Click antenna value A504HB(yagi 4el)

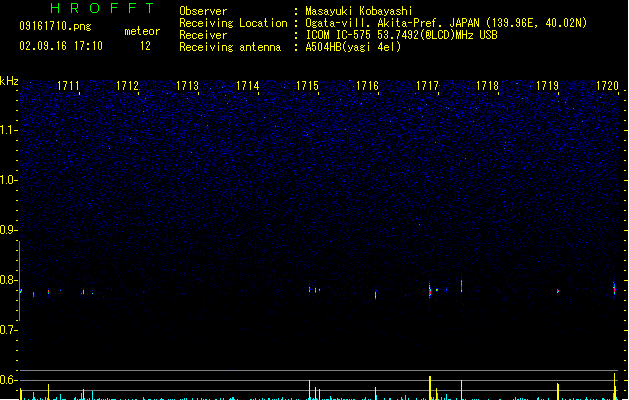click(x=353, y=47)
